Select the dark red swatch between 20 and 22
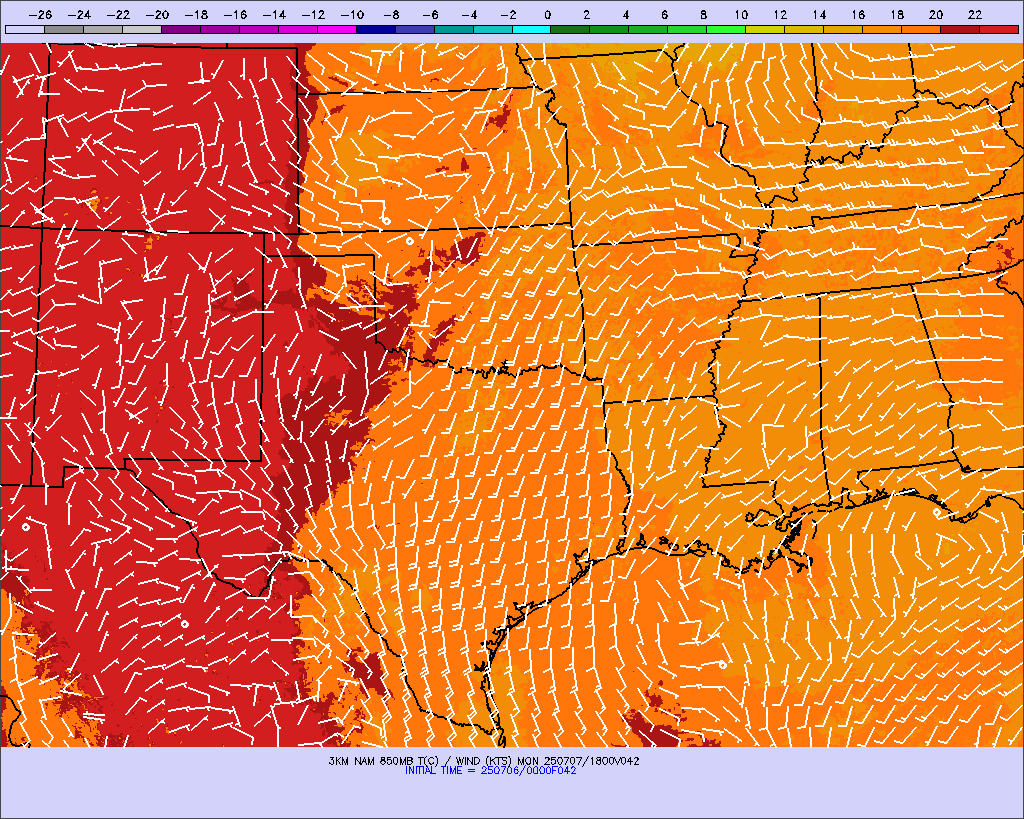The height and width of the screenshot is (819, 1024). coord(960,29)
